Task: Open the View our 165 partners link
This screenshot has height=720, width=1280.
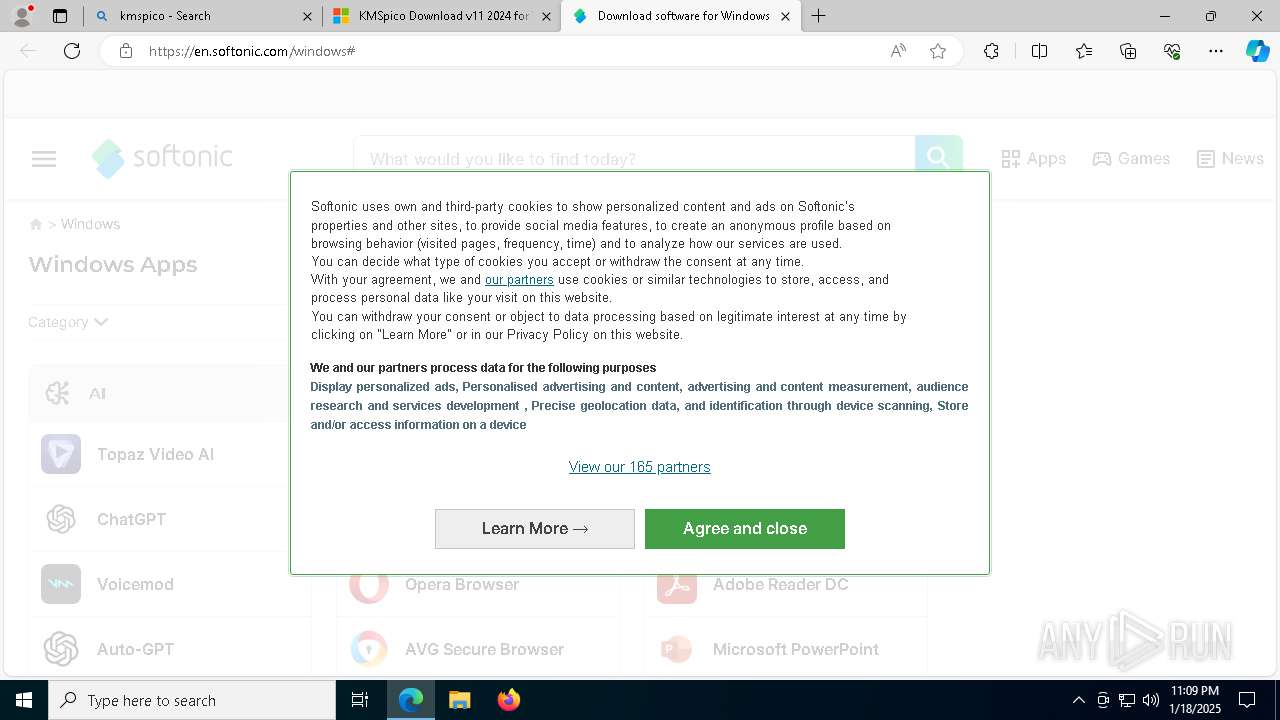Action: pyautogui.click(x=640, y=467)
